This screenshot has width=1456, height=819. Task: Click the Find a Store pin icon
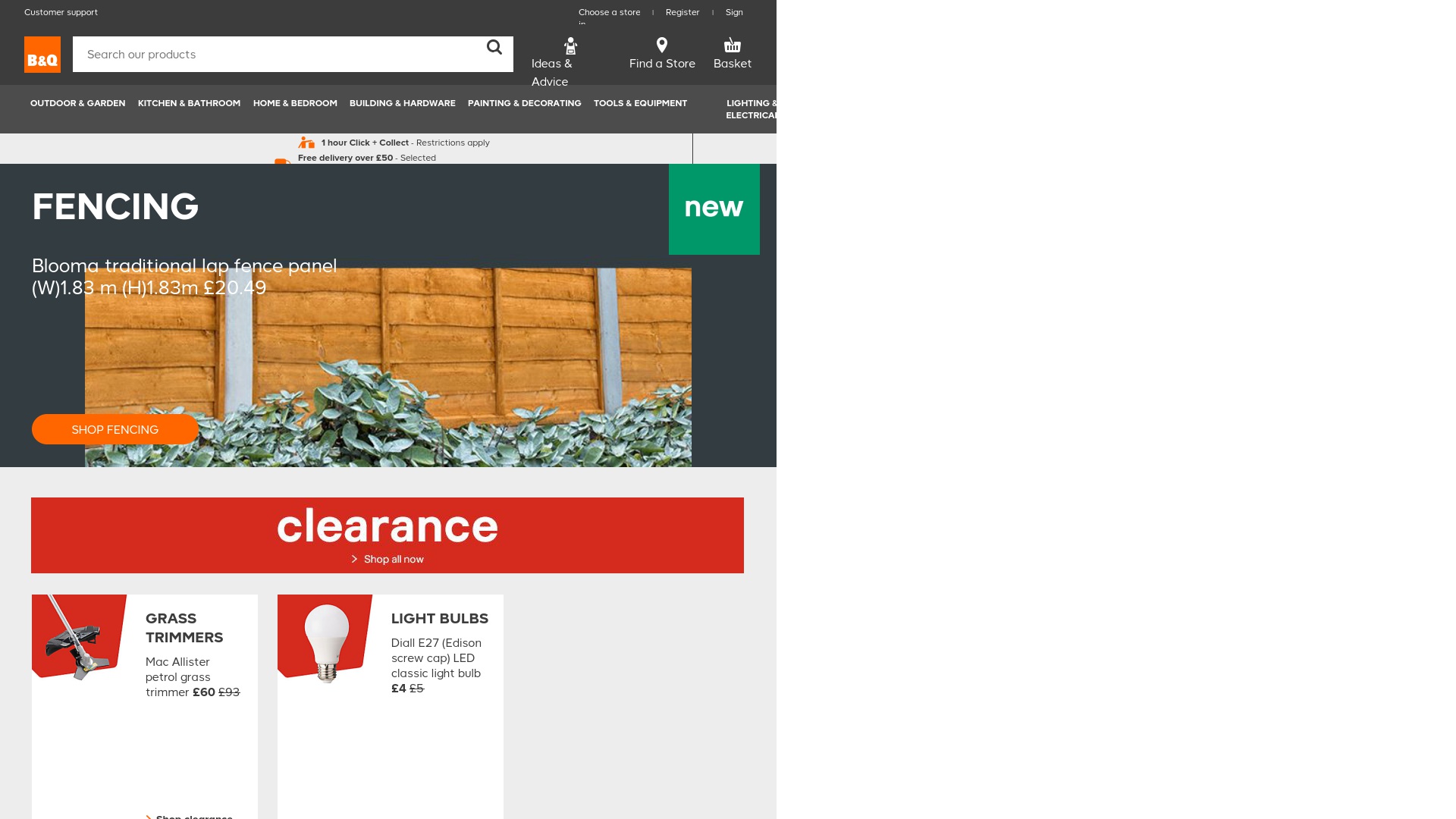[x=662, y=45]
